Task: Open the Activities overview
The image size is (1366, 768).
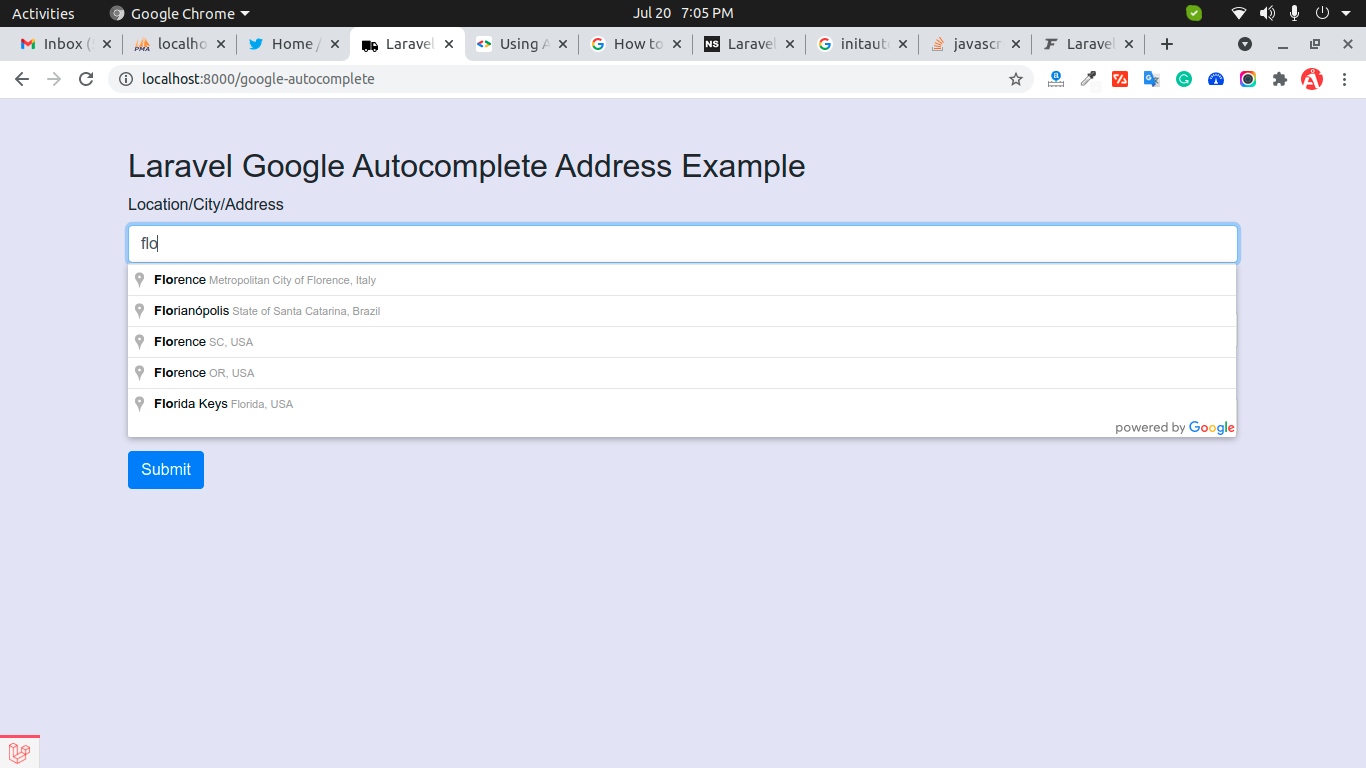Action: point(43,13)
